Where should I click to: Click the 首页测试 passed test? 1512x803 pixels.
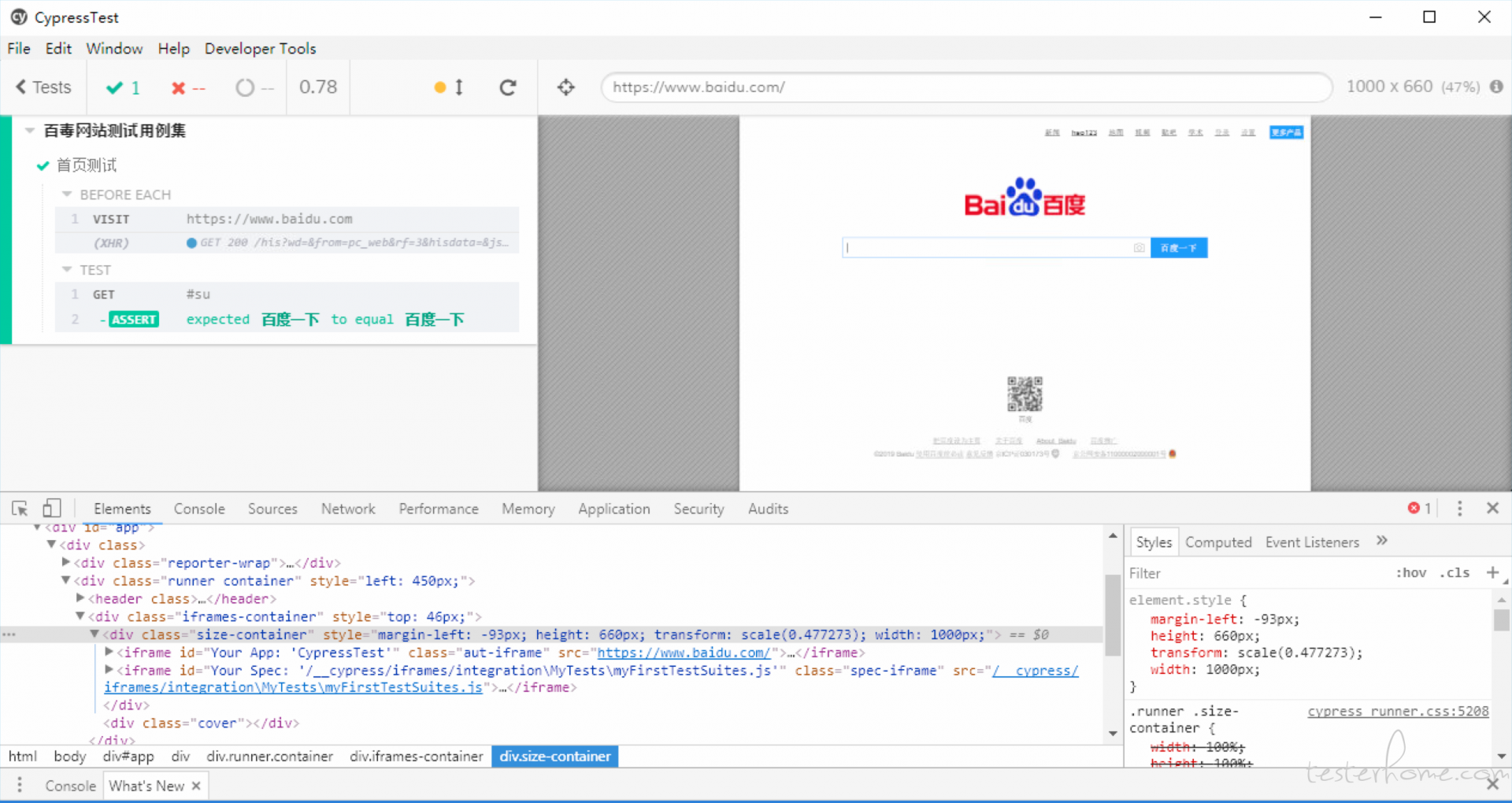tap(86, 165)
